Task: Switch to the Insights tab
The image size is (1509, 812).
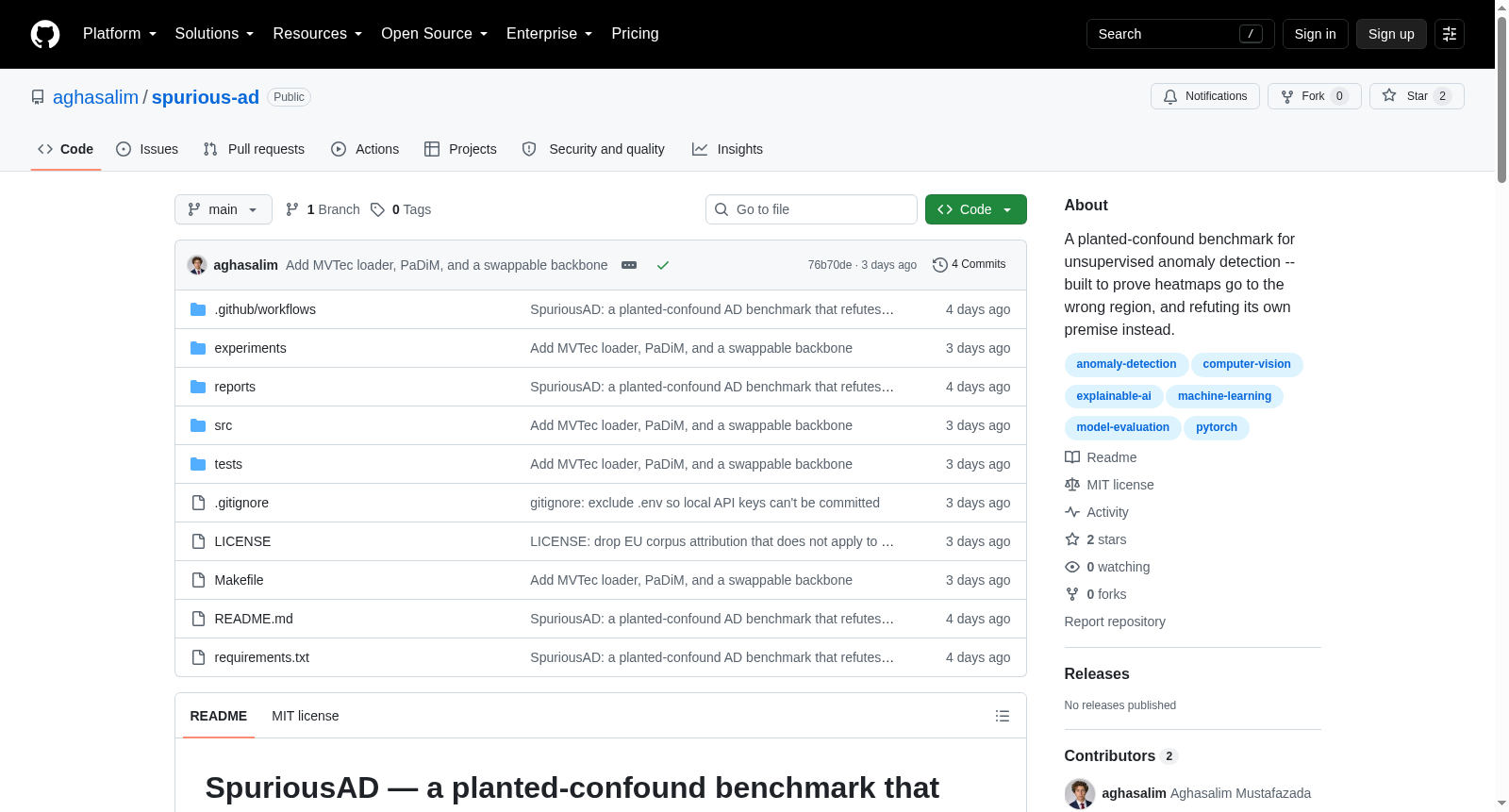Action: point(727,149)
